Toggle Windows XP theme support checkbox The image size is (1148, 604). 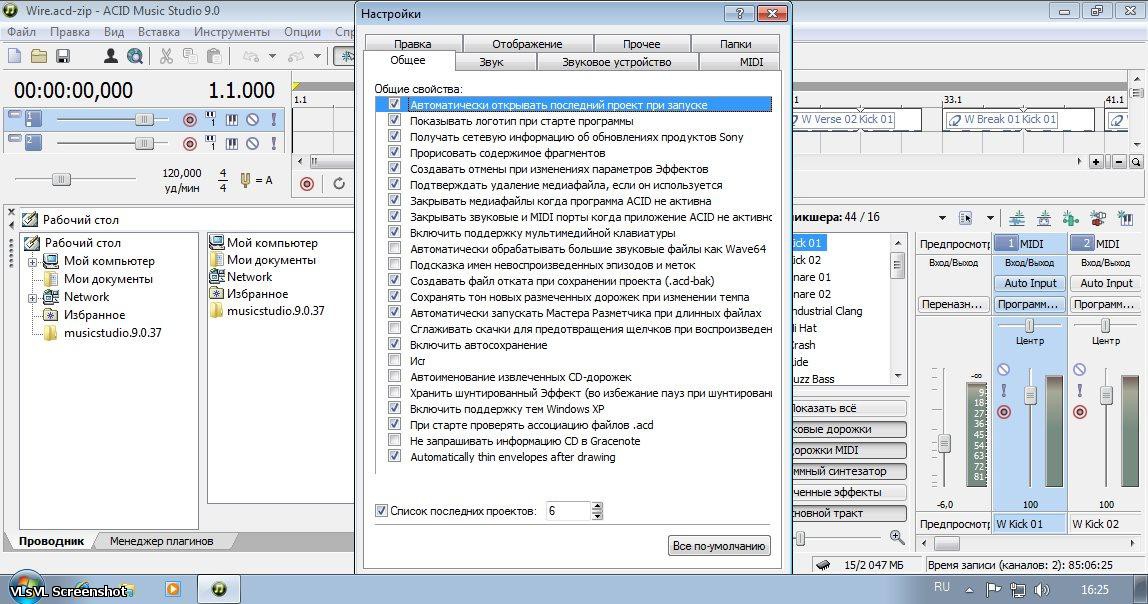tap(395, 409)
